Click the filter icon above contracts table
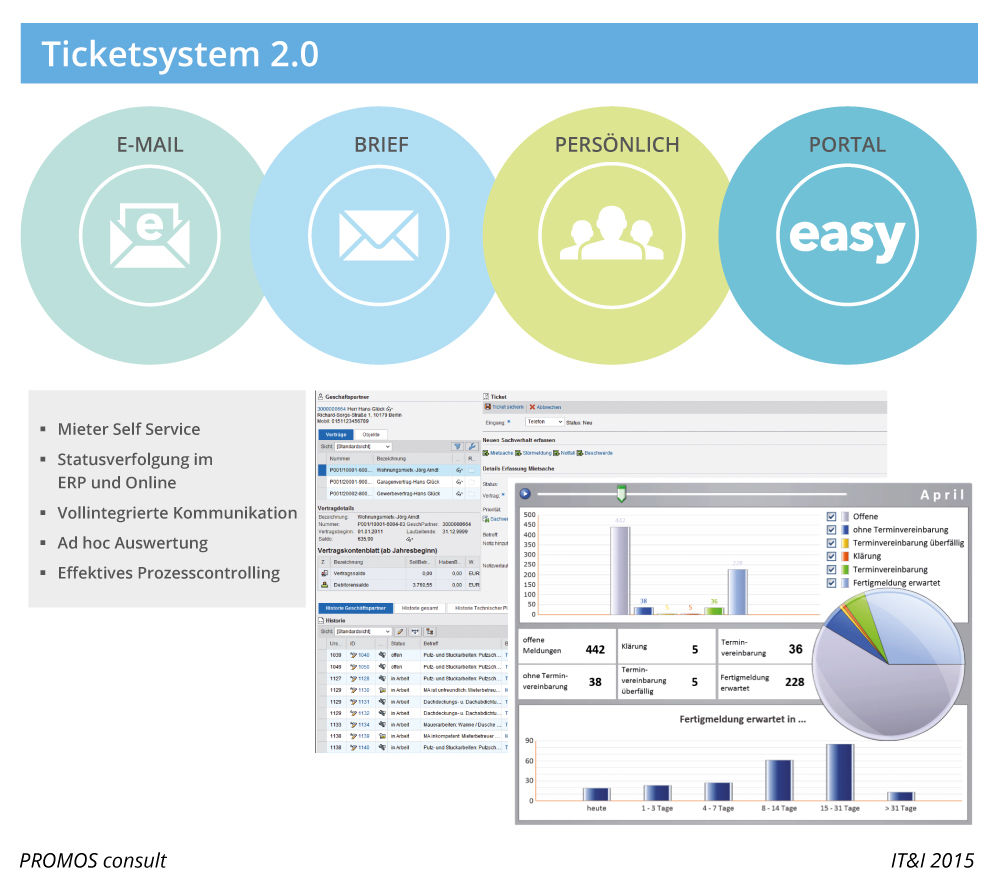 (x=456, y=446)
